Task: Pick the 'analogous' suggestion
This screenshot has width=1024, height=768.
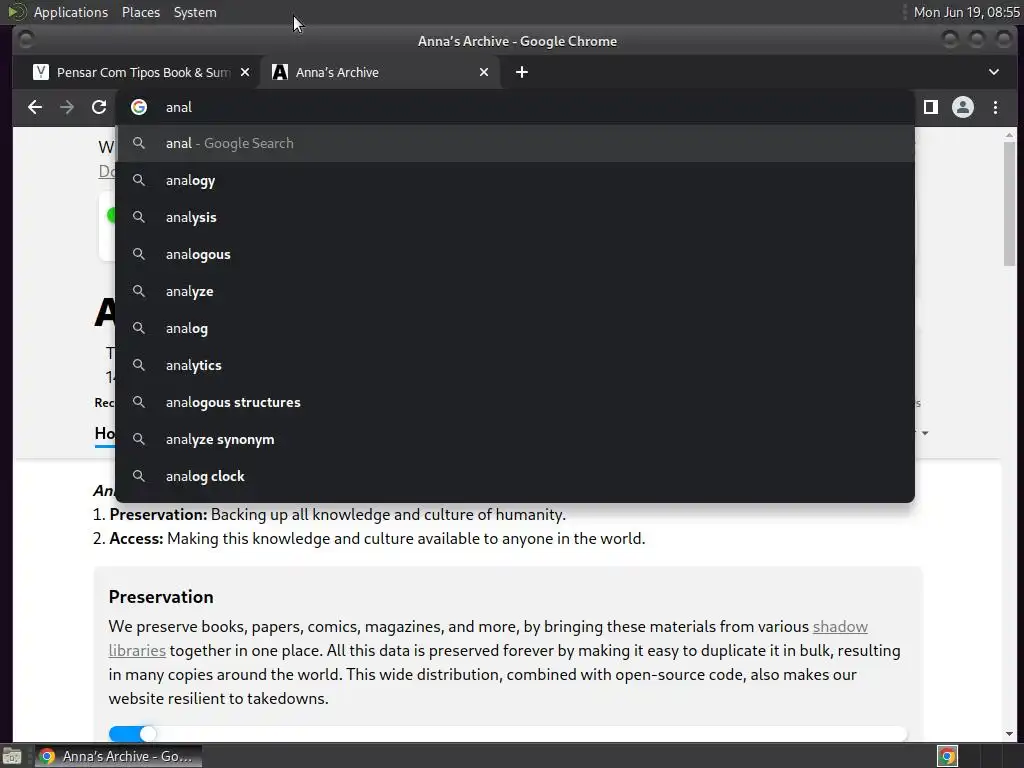Action: (x=515, y=254)
